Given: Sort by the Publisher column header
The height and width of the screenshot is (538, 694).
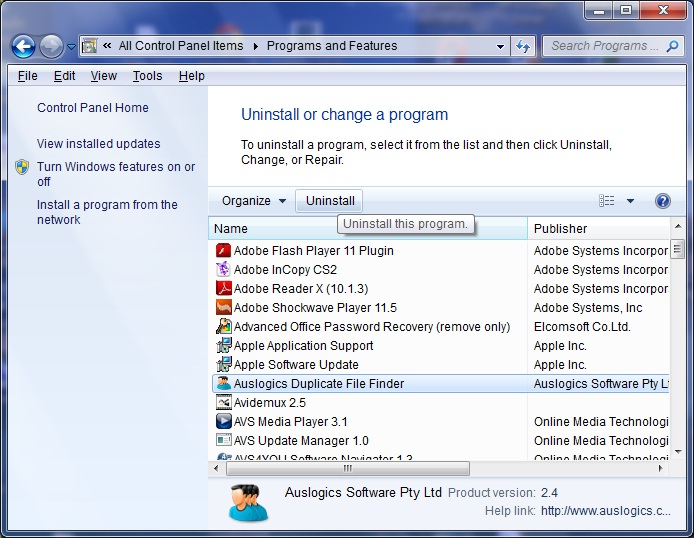Looking at the screenshot, I should point(598,229).
